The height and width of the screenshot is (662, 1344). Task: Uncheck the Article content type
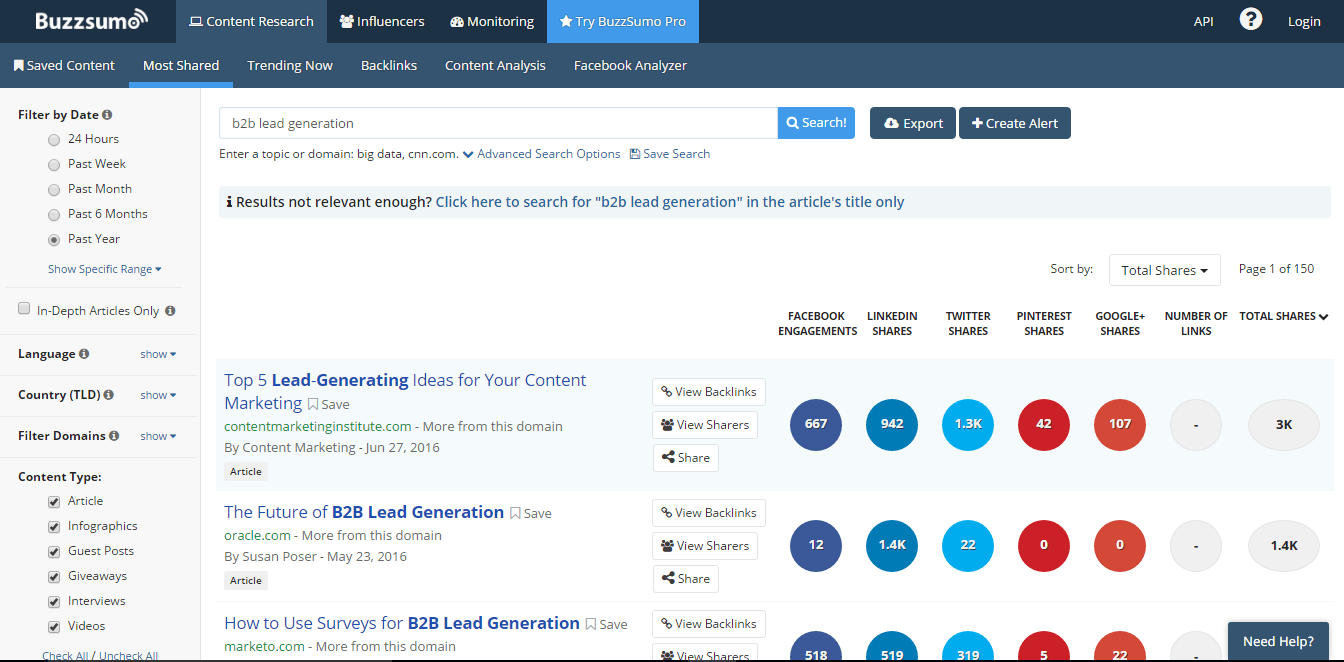(54, 501)
